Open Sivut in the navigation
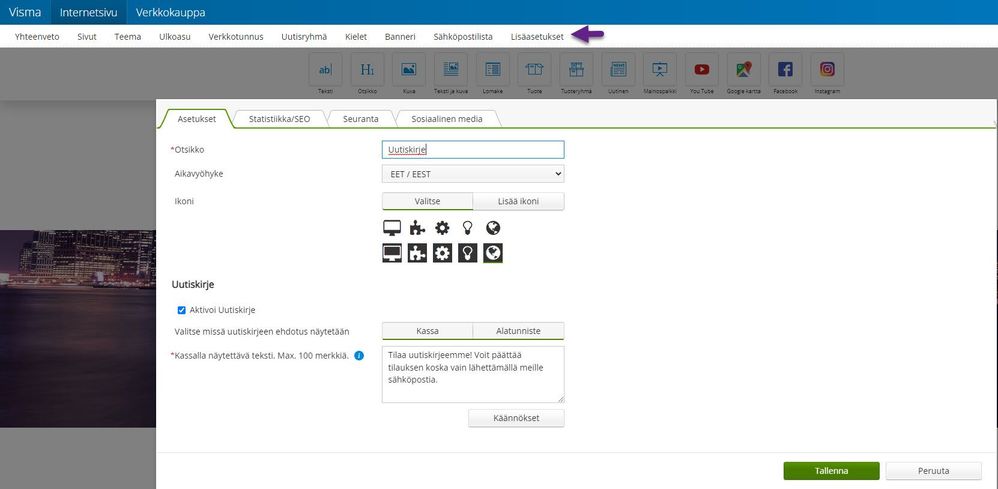The height and width of the screenshot is (489, 998). click(87, 37)
